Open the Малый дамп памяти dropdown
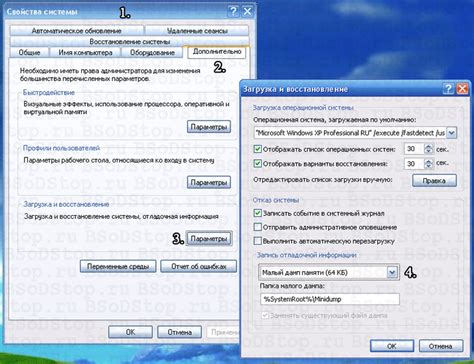This screenshot has width=474, height=364. click(x=392, y=272)
